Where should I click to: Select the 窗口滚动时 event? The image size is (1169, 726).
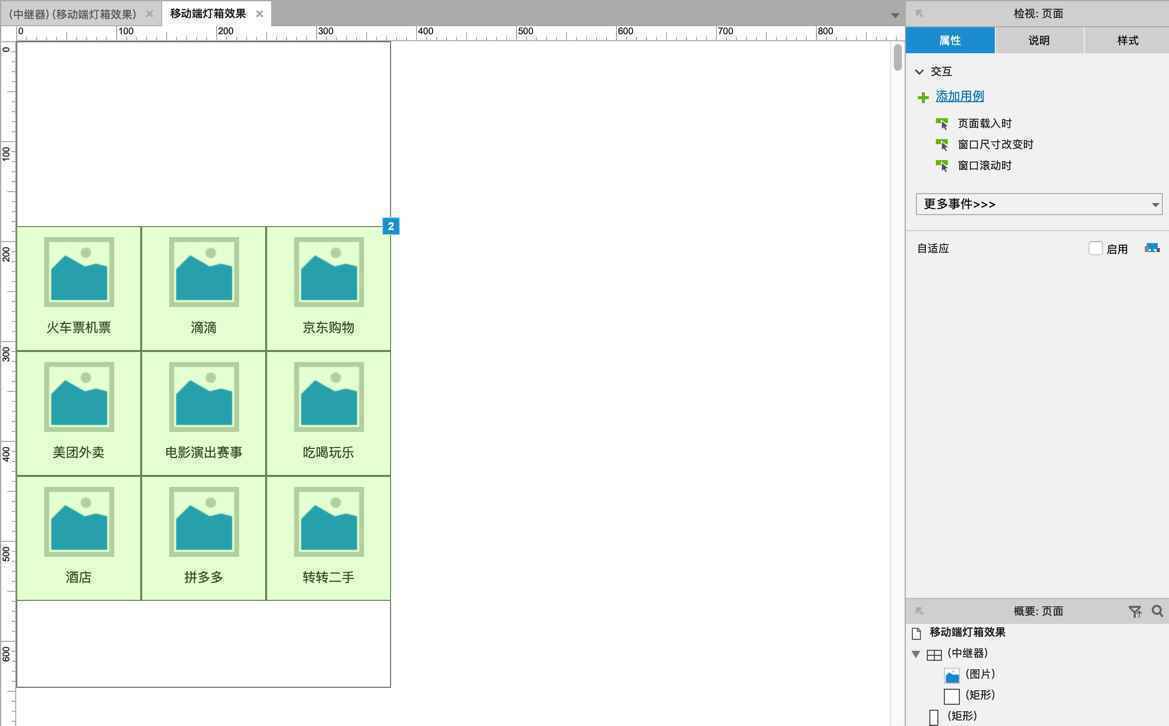pos(984,165)
